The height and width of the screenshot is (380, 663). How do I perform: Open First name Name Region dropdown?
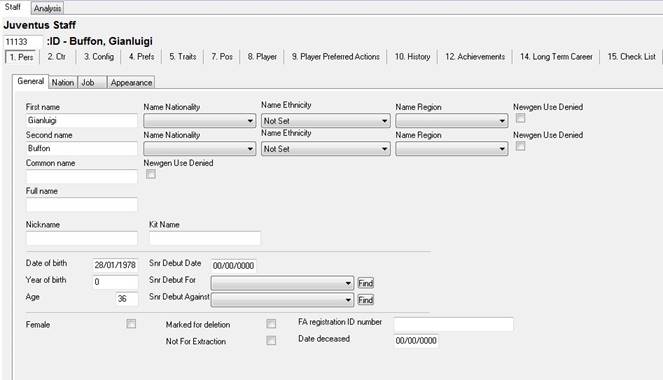[452, 121]
